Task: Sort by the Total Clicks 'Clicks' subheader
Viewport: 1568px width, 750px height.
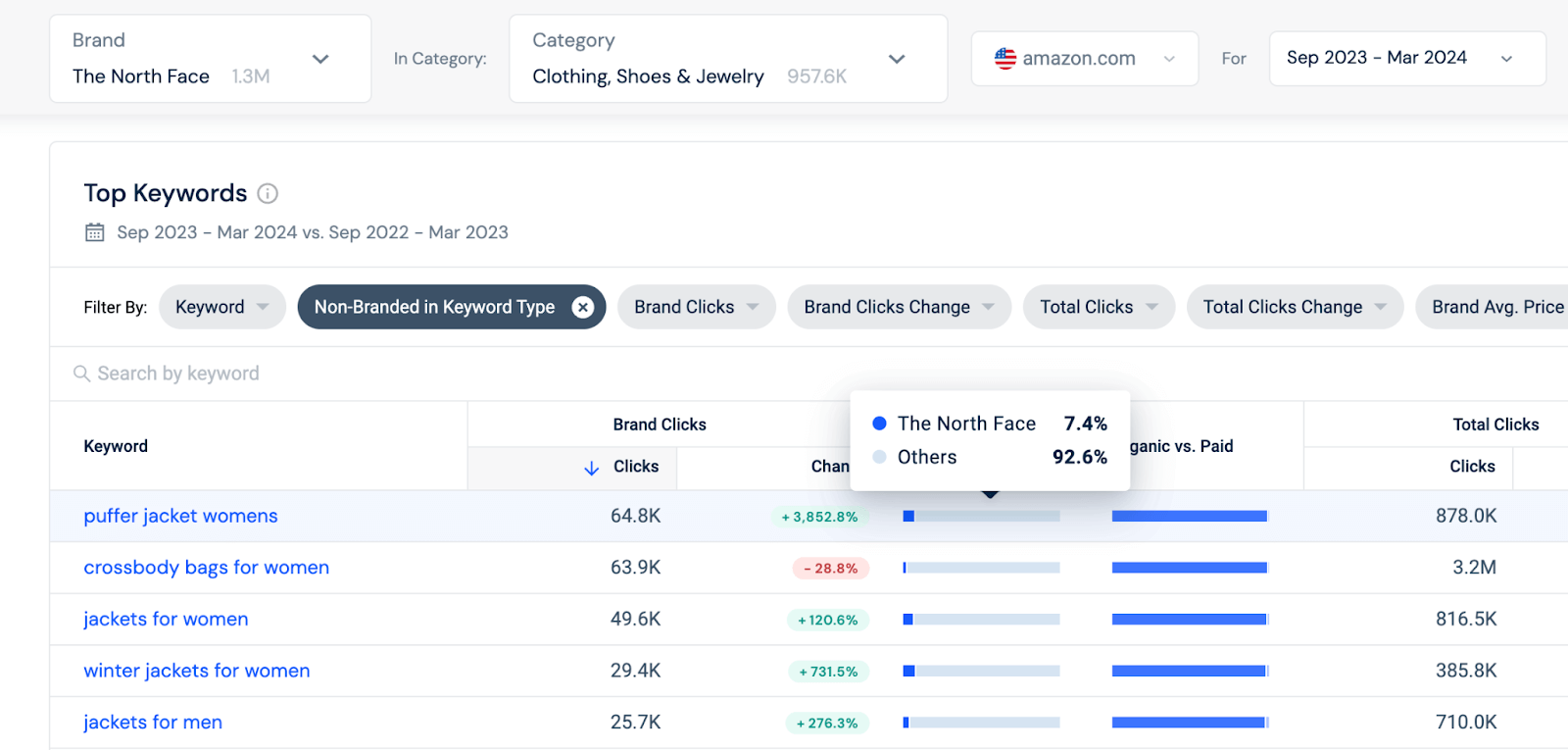Action: [x=1472, y=467]
